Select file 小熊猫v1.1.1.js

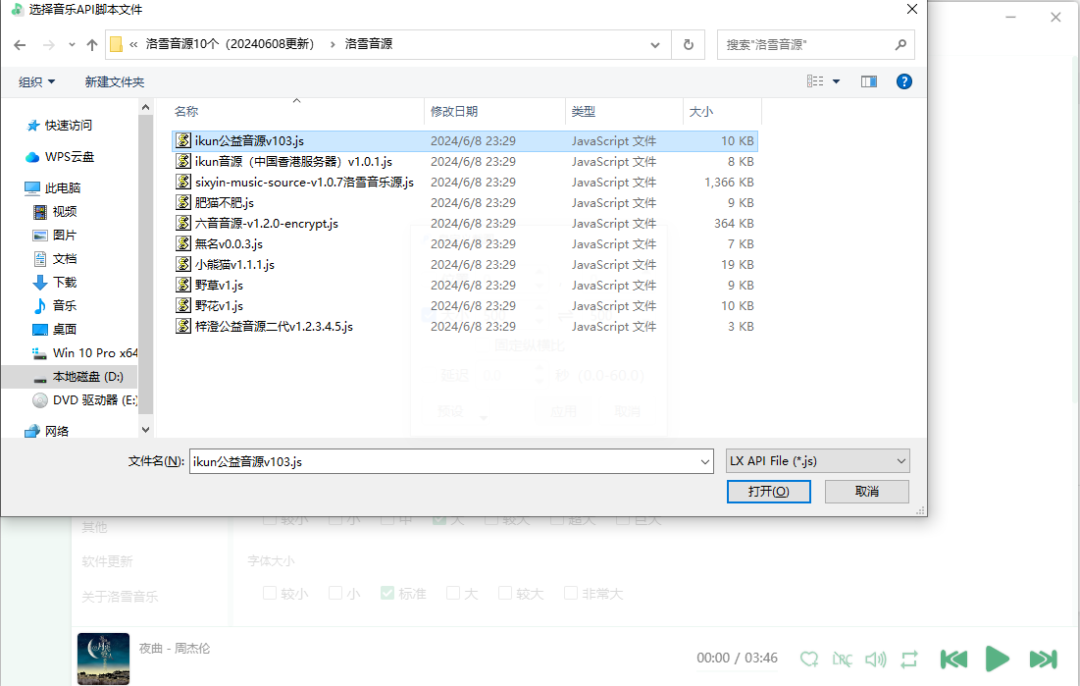pos(465,264)
